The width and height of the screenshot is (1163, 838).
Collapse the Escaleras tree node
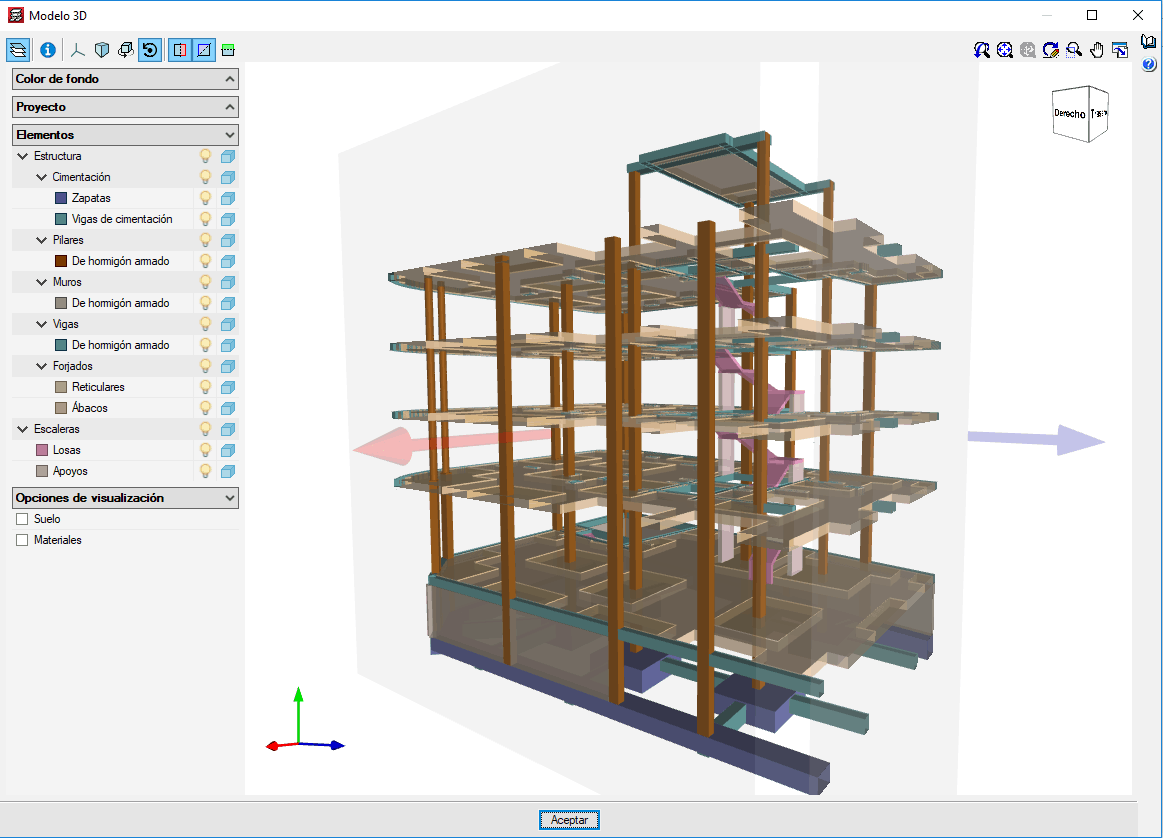(x=22, y=429)
